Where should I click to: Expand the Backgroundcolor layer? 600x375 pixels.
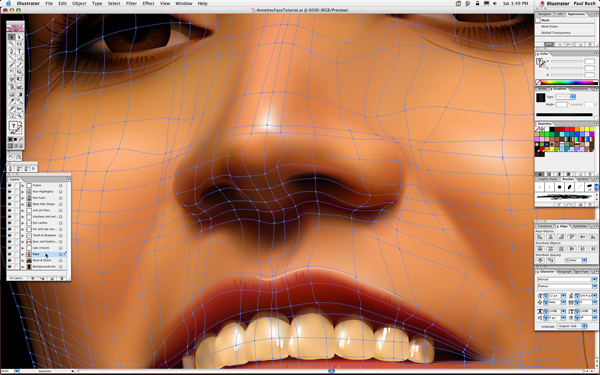[23, 267]
